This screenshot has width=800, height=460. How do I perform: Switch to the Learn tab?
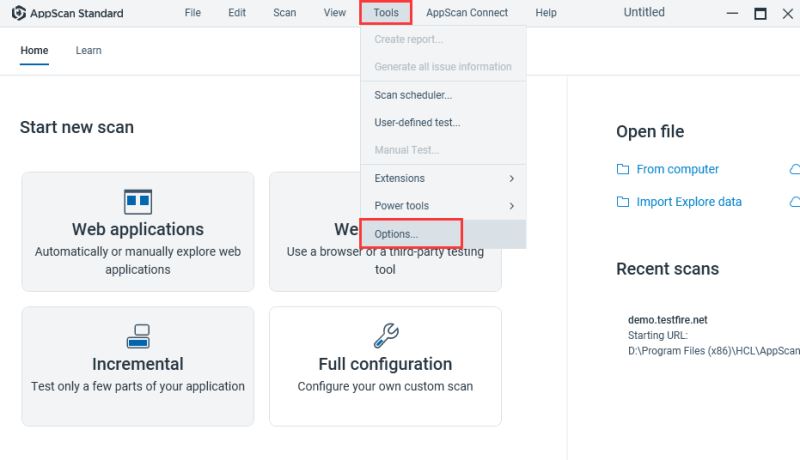[89, 50]
